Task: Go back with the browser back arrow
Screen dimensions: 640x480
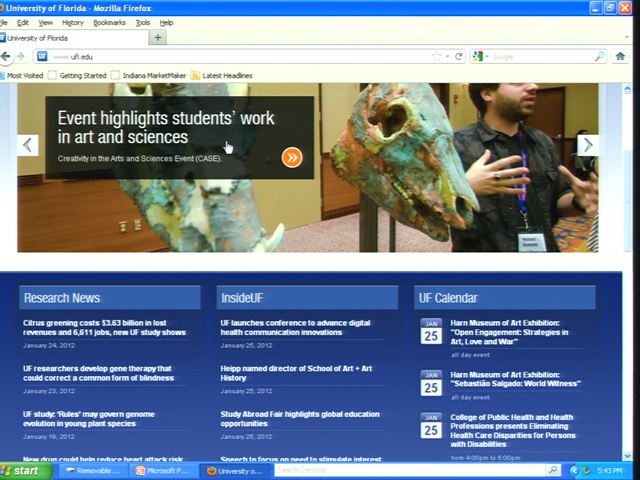Action: (x=6, y=57)
